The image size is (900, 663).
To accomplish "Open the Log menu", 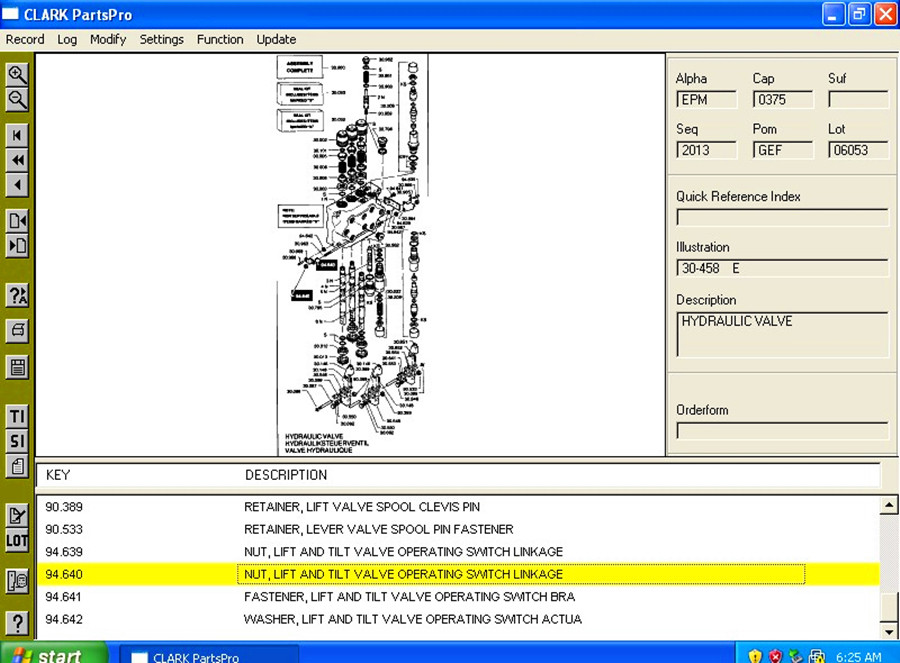I will (67, 39).
